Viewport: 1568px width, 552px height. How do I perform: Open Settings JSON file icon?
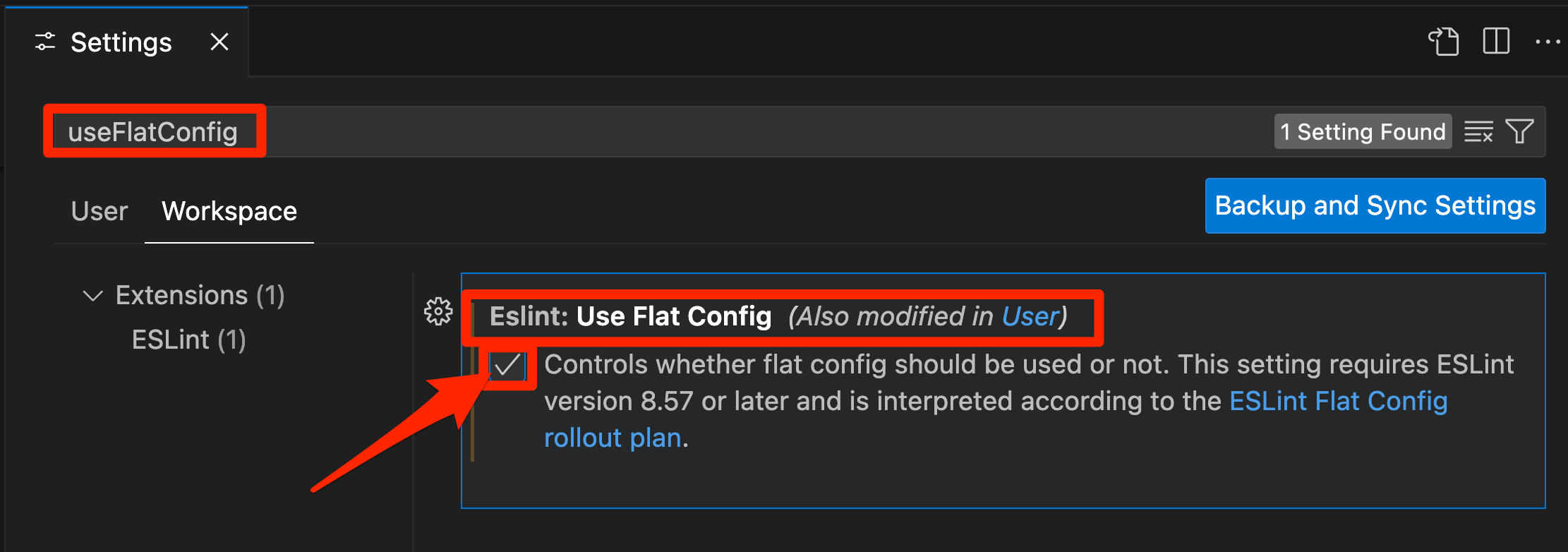(x=1444, y=42)
